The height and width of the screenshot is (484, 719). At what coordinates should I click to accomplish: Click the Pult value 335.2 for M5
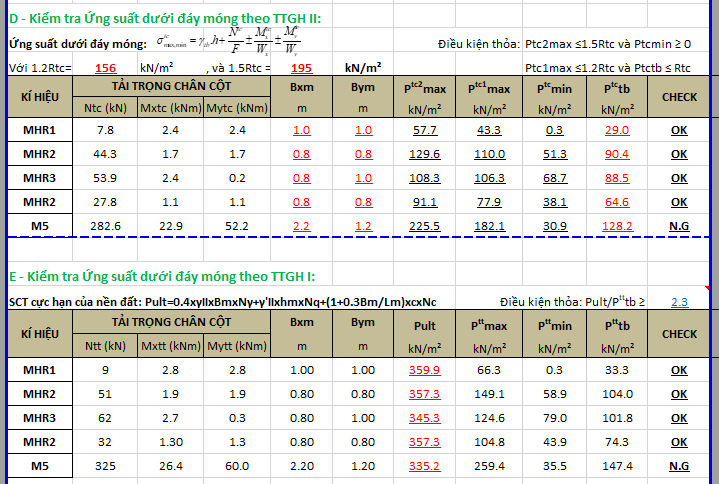tap(425, 466)
